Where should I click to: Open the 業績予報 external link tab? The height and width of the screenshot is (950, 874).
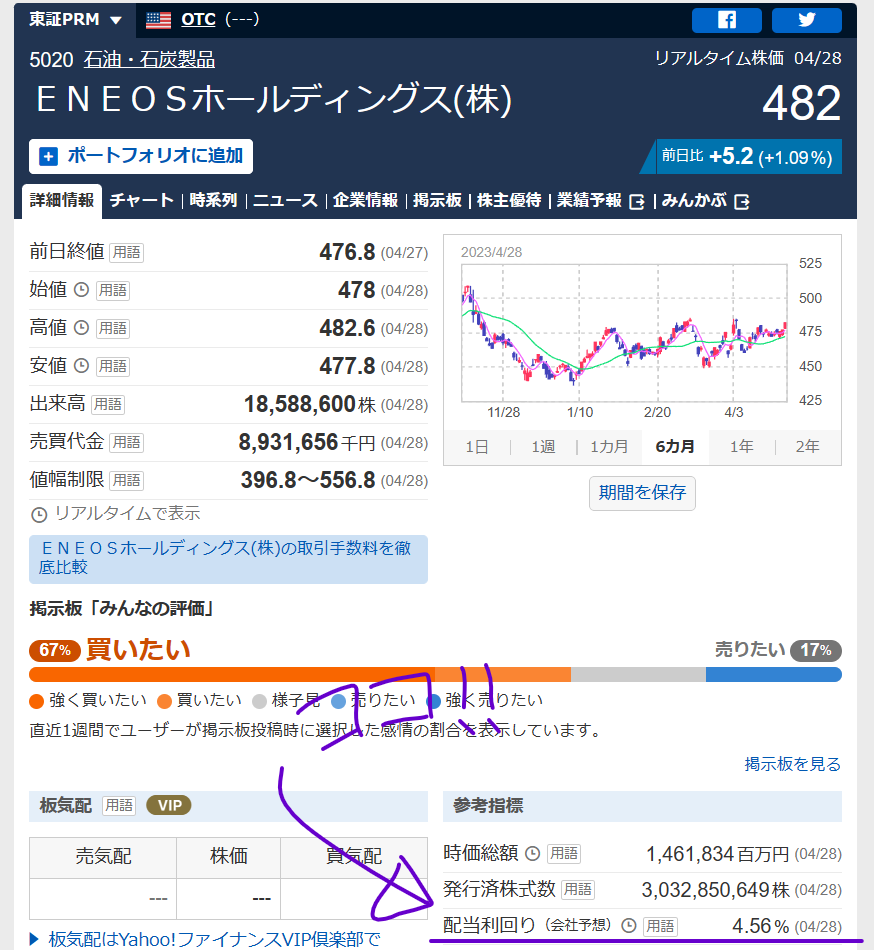(x=600, y=201)
